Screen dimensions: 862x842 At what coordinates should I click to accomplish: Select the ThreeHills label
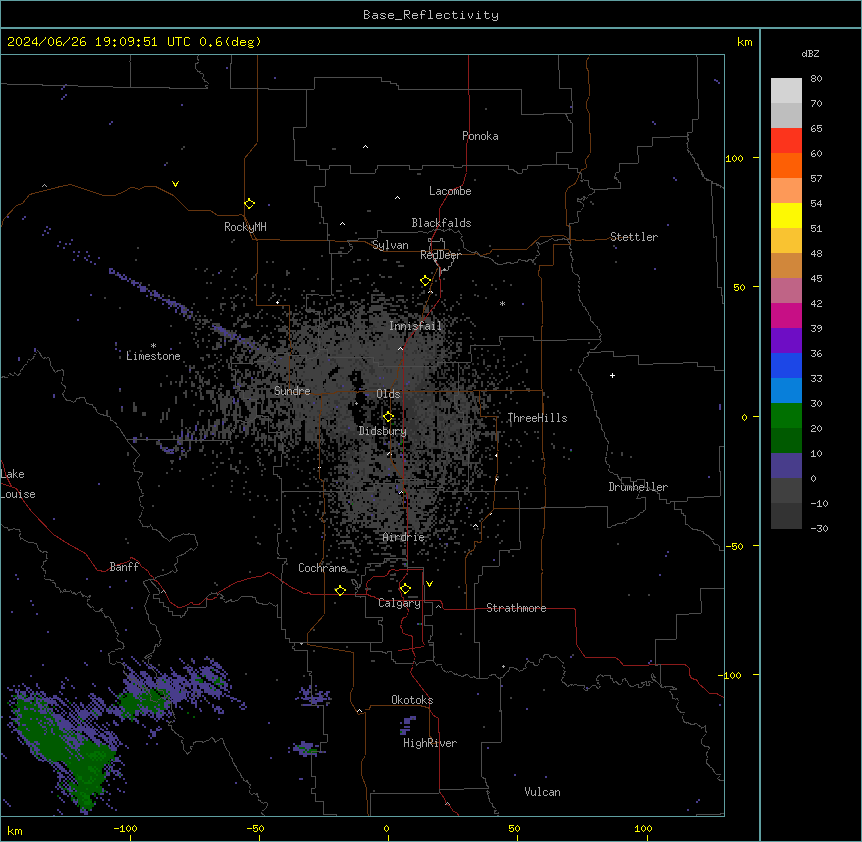pos(537,418)
